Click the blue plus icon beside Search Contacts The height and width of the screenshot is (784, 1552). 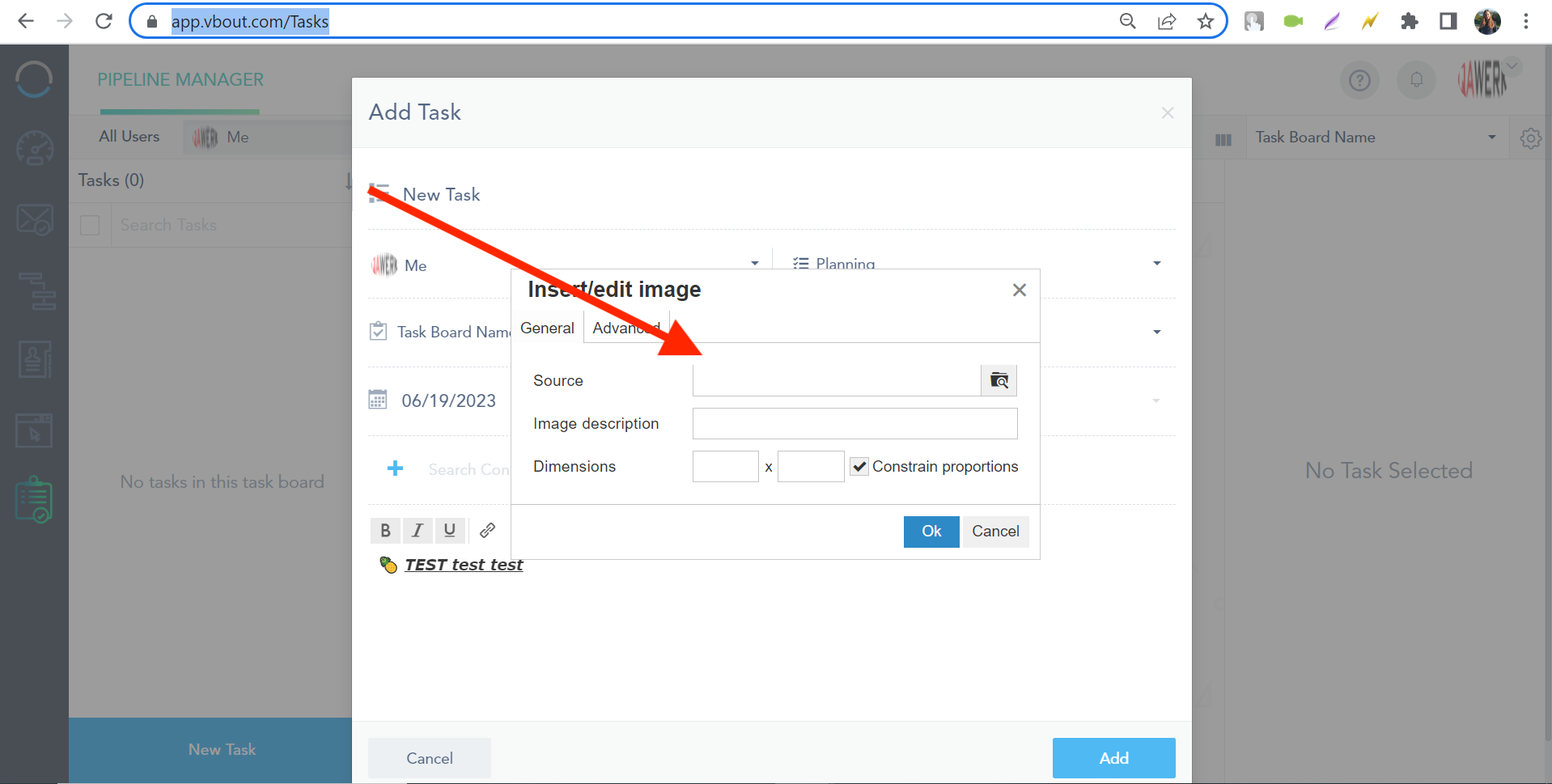point(395,468)
